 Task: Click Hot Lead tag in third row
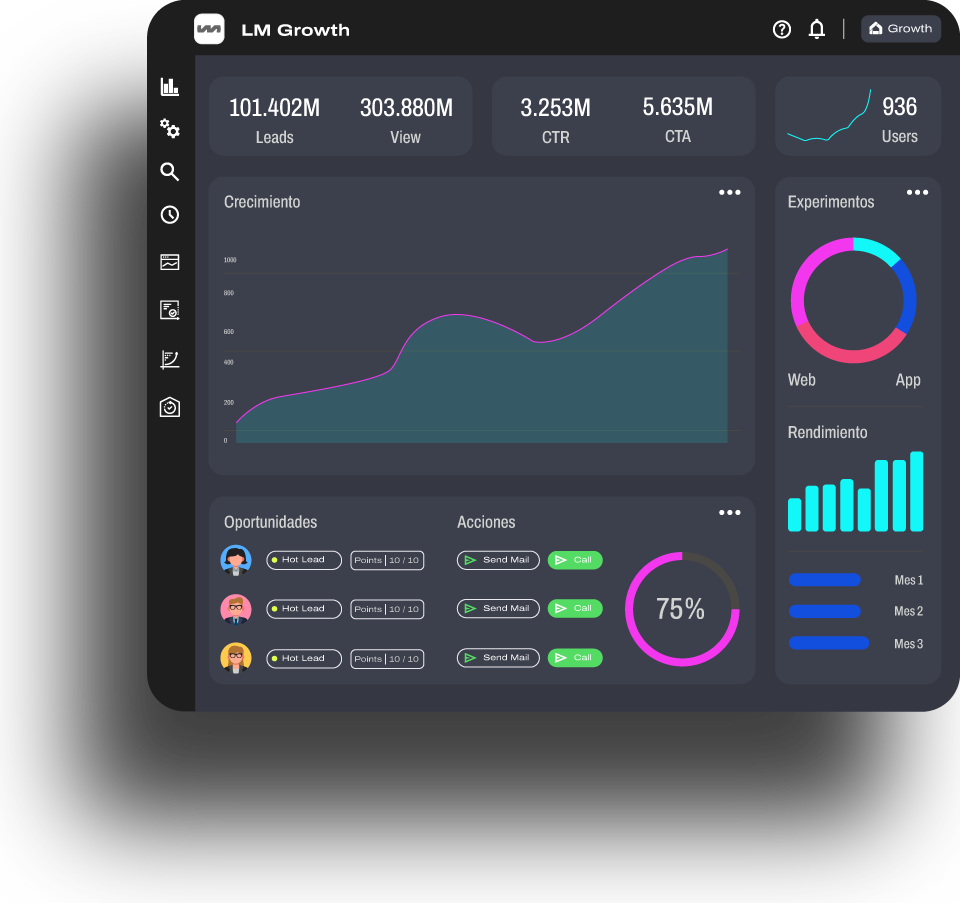point(304,659)
